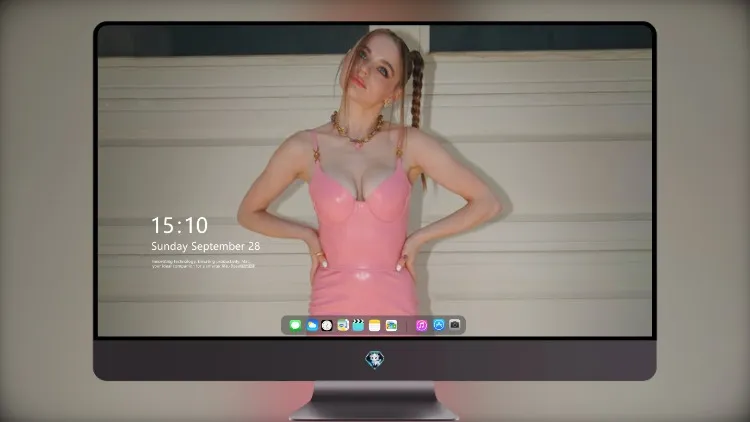
Task: Open the yellow Notes app in dock
Action: 375,325
